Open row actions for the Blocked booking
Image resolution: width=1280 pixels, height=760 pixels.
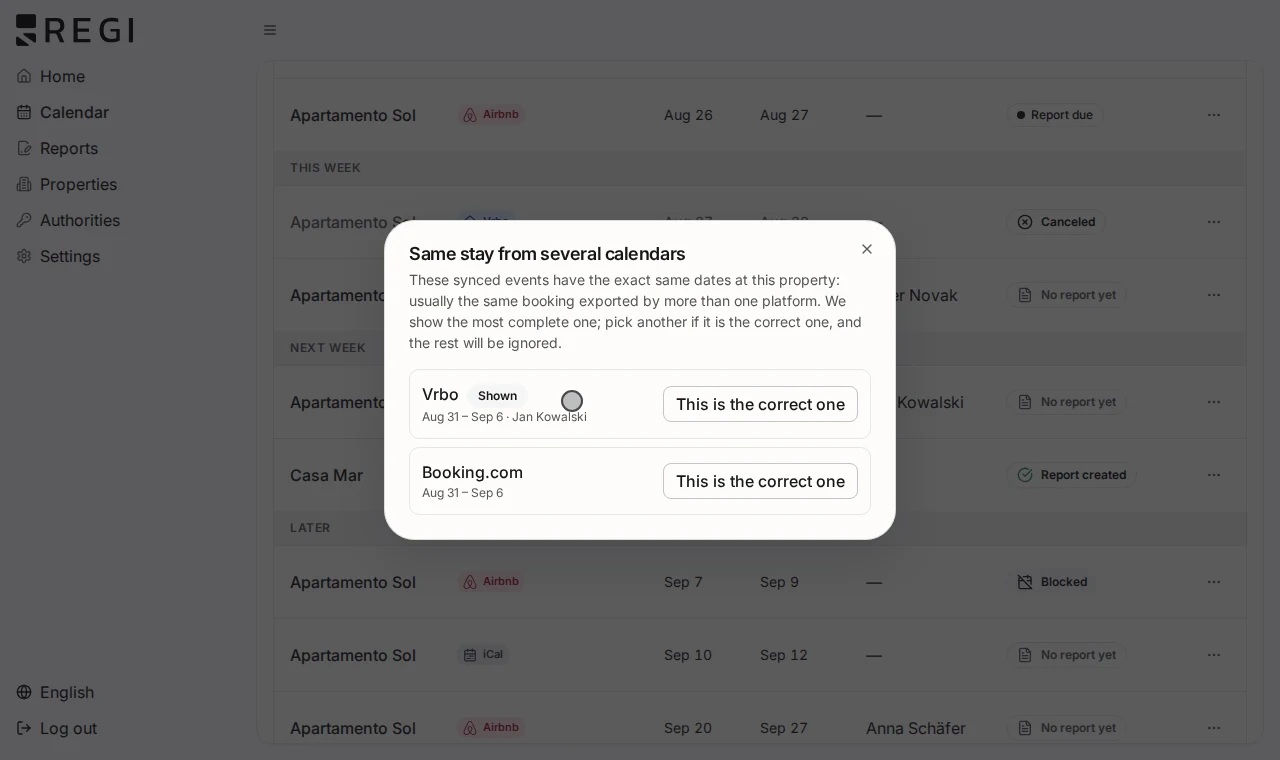[x=1214, y=582]
